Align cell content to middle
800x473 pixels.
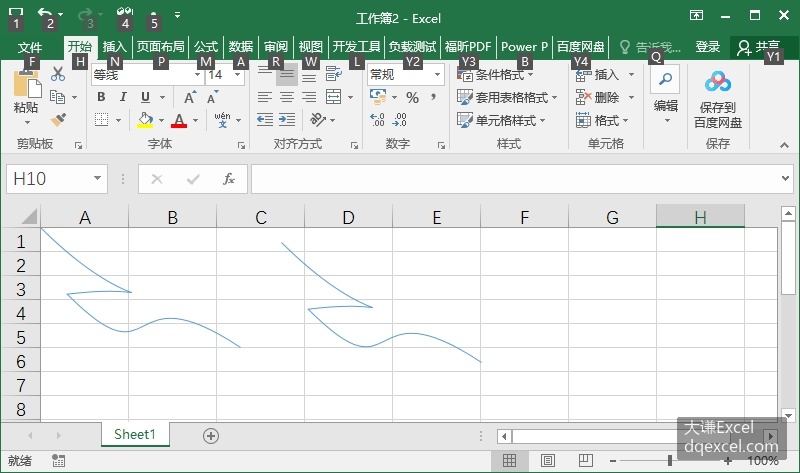[x=287, y=74]
